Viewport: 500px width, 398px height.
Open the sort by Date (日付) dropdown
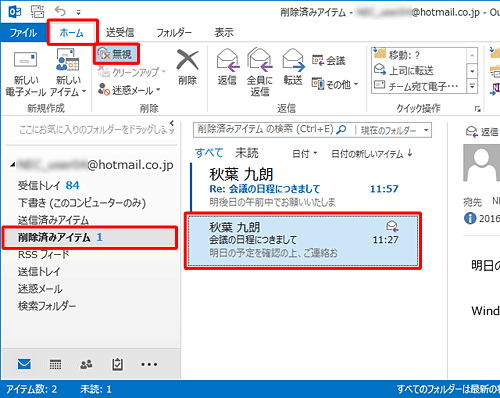pyautogui.click(x=305, y=154)
